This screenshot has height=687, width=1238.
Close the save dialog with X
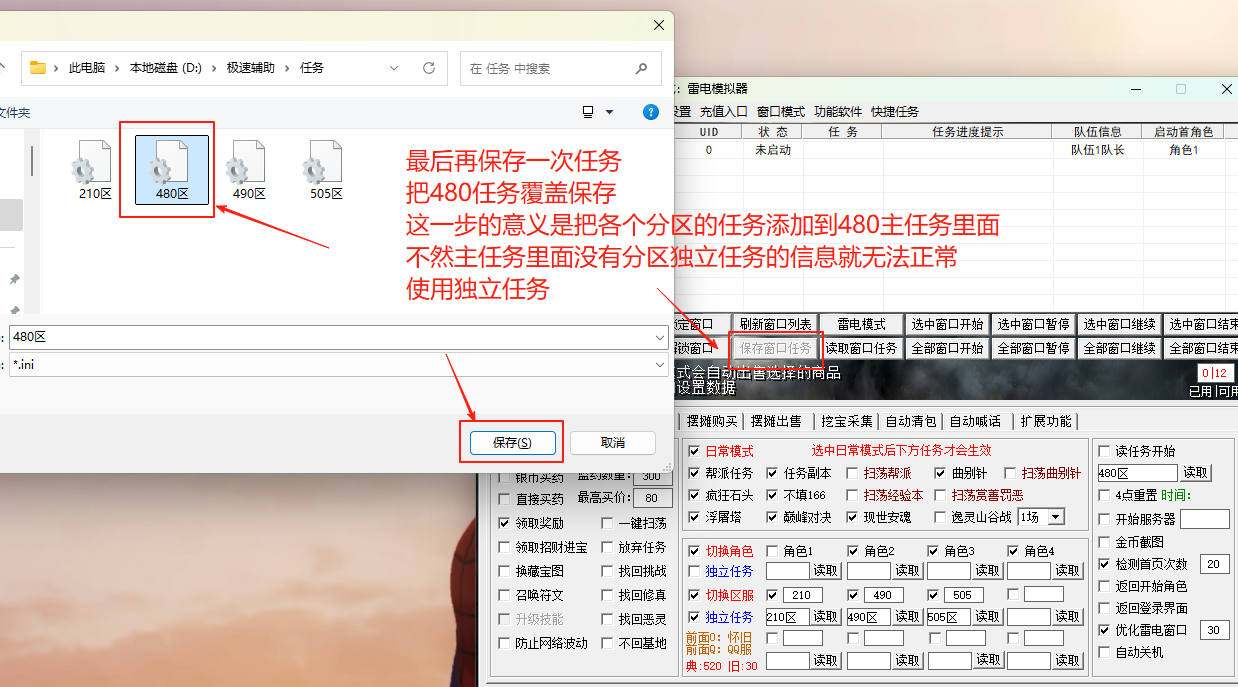[659, 25]
